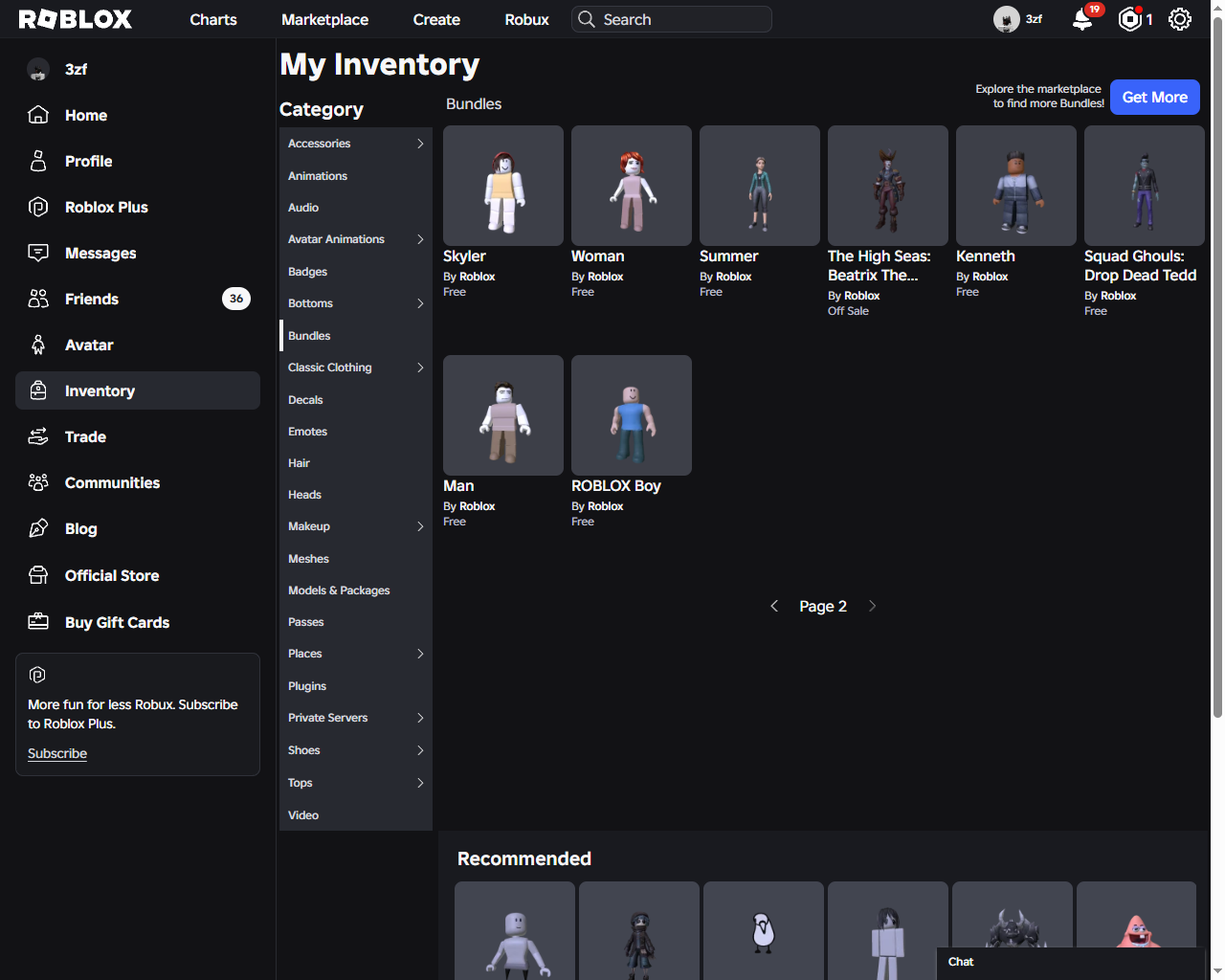Click the Official Store icon in sidebar
The width and height of the screenshot is (1225, 980).
38,575
